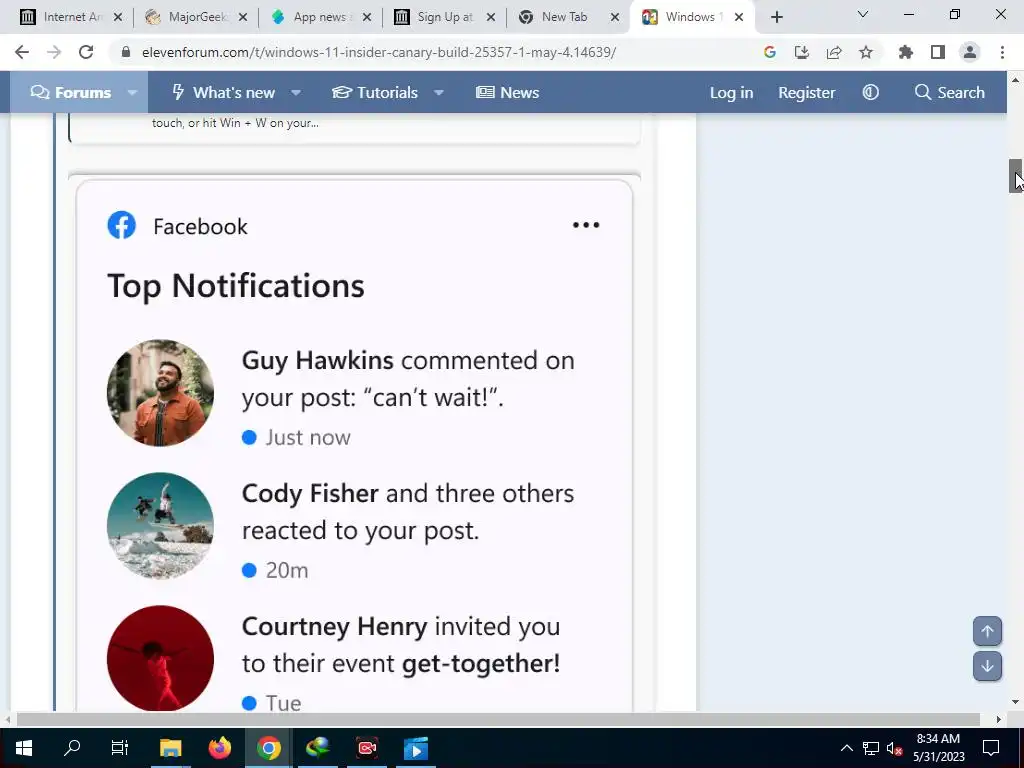Reload the elevenforum page

(86, 52)
